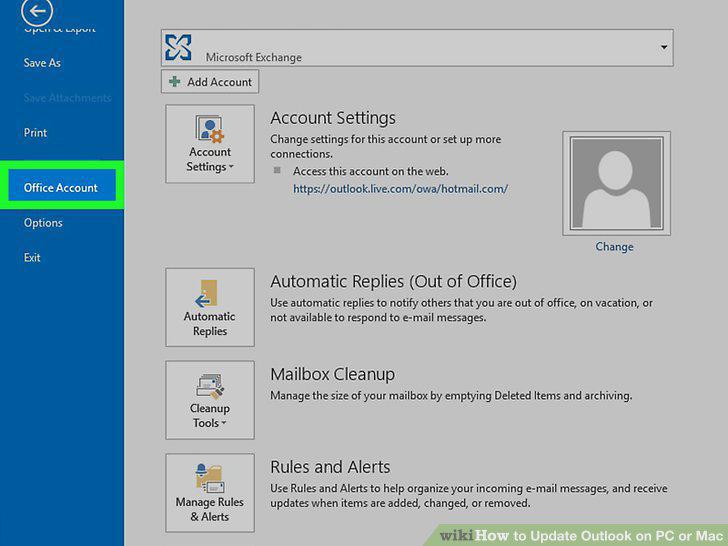Choose Exit from the sidebar

pyautogui.click(x=32, y=258)
